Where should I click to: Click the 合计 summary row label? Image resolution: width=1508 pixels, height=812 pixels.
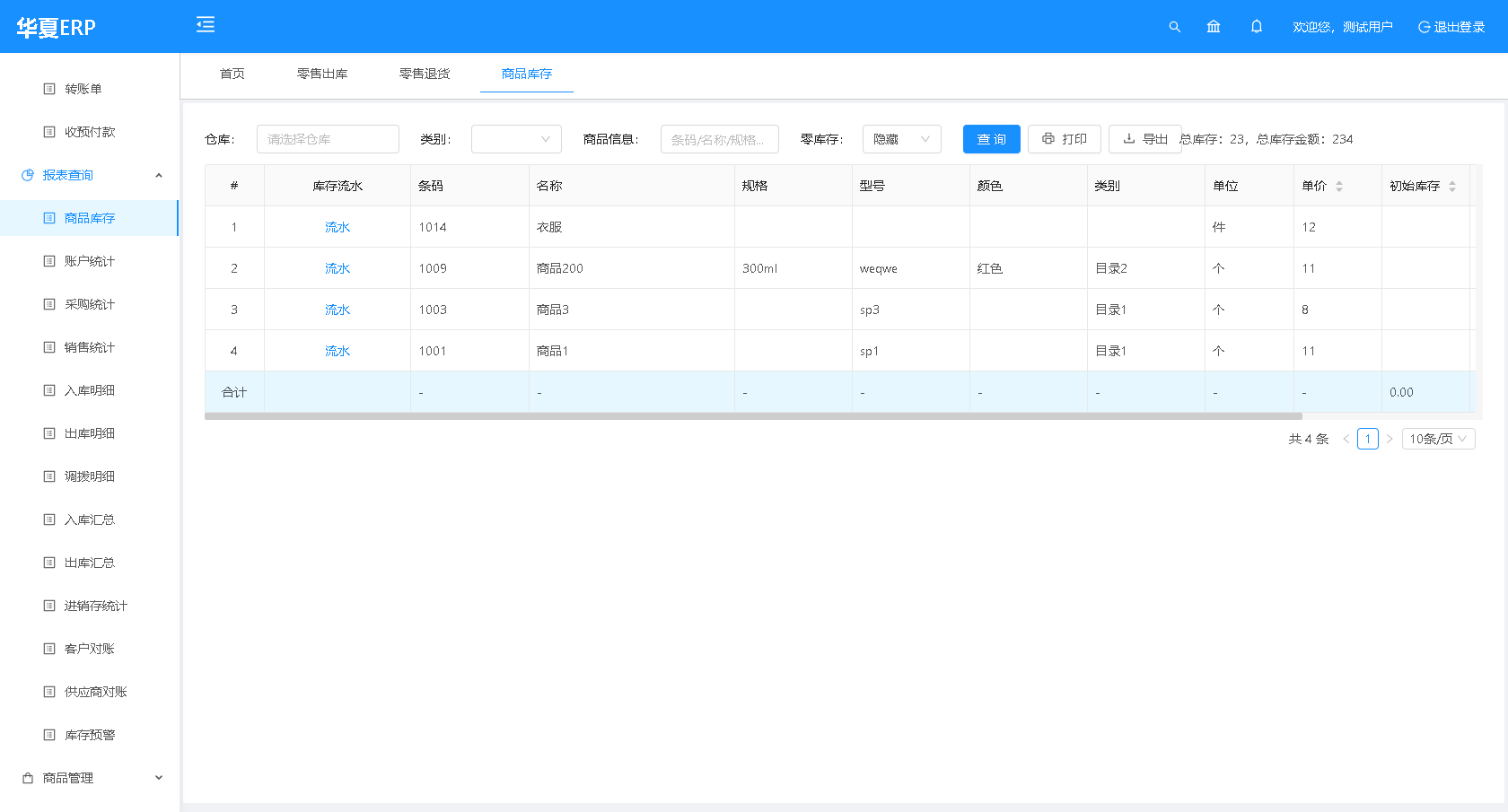pyautogui.click(x=234, y=392)
